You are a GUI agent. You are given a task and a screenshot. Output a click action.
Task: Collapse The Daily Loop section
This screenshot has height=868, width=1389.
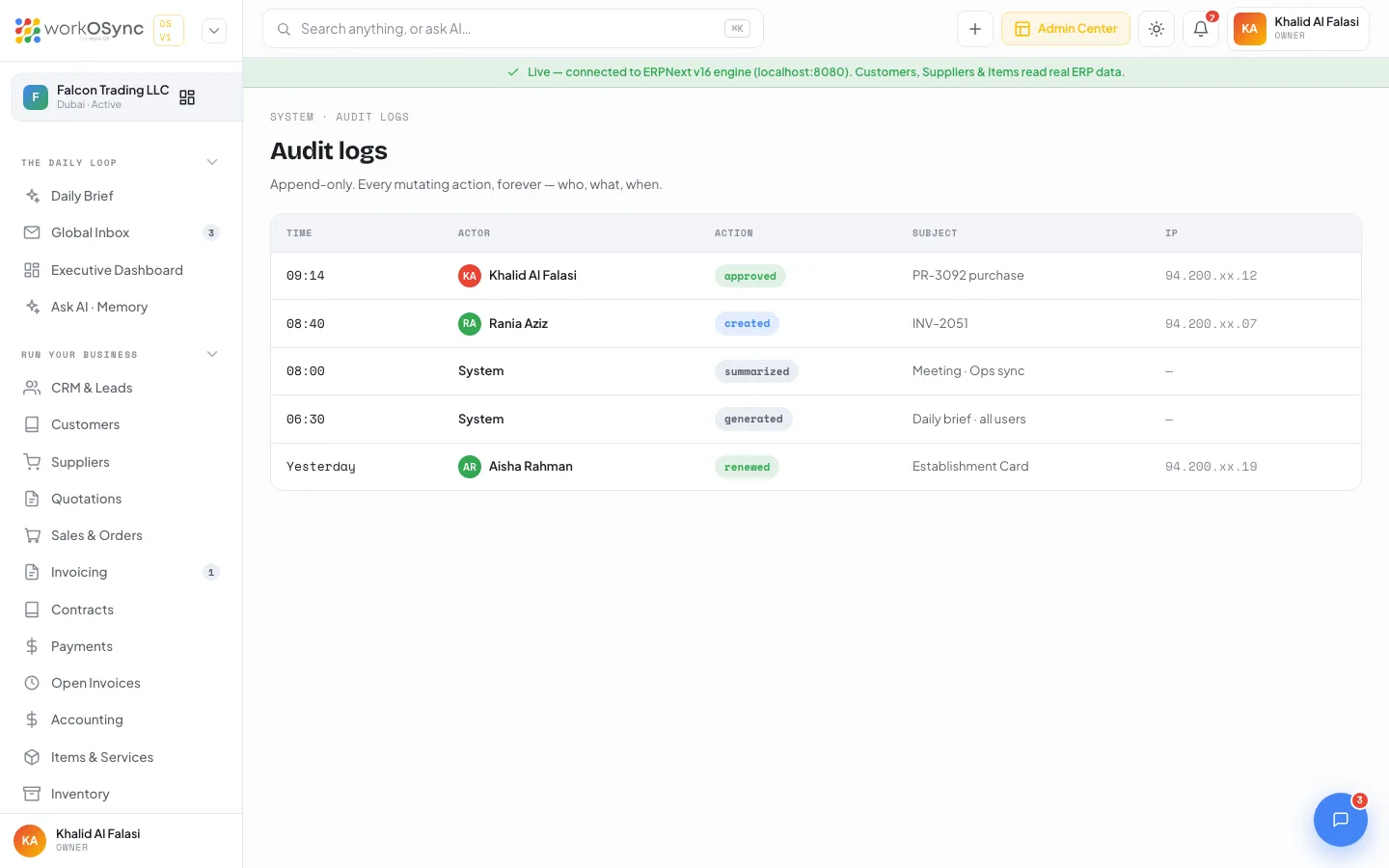[x=212, y=162]
